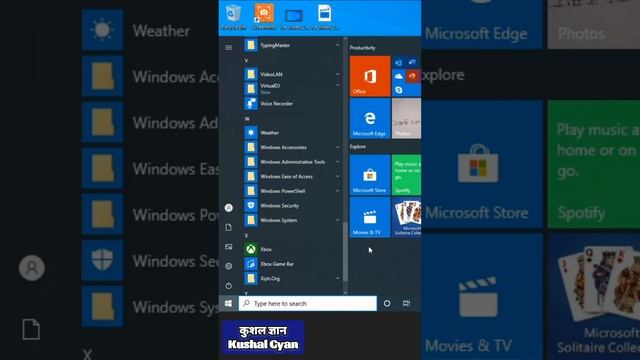Expand the Start menu hamburger navigation
This screenshot has height=360, width=640.
(229, 48)
